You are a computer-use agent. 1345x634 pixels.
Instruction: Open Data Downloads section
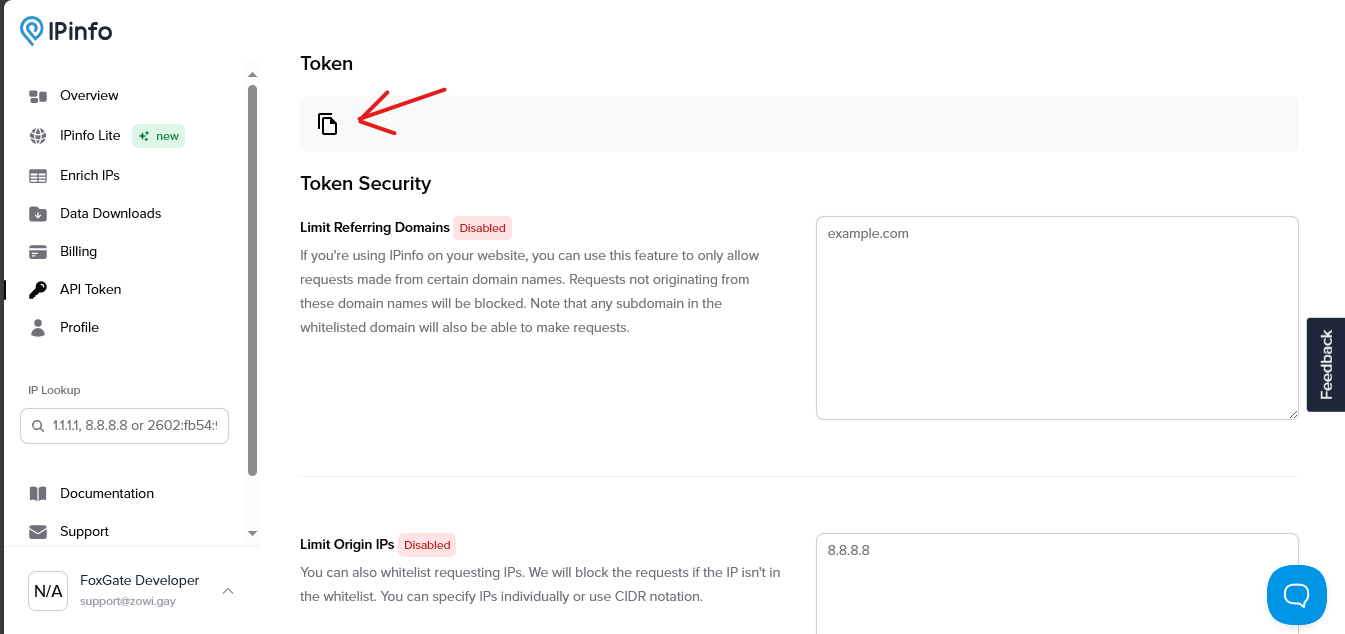point(110,214)
